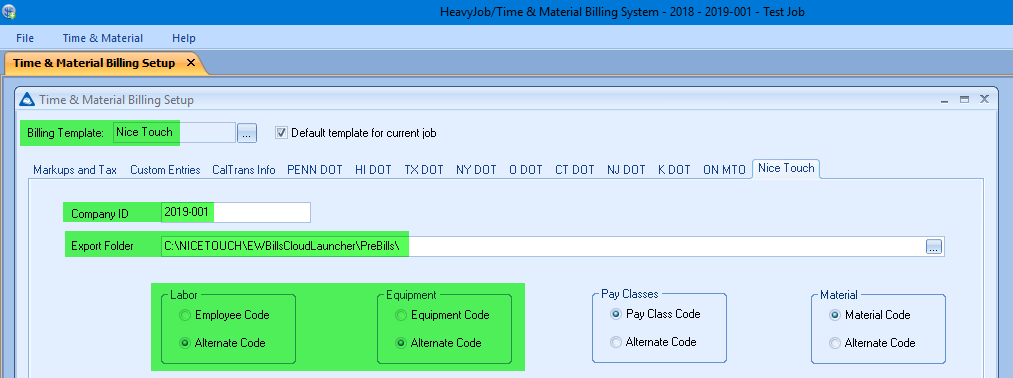Open the Help menu
Screen dimensions: 1013x378
click(183, 38)
